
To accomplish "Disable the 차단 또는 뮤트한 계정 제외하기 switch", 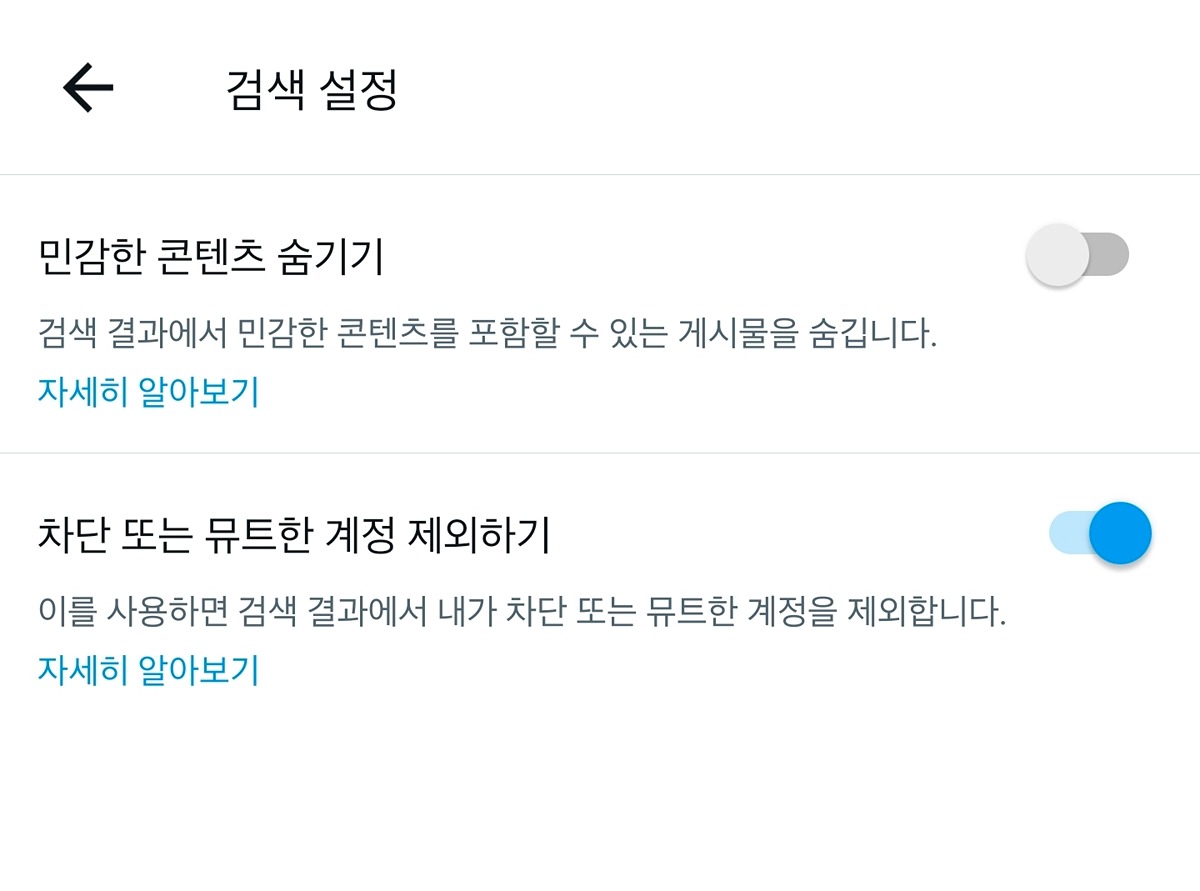I will click(x=1100, y=533).
